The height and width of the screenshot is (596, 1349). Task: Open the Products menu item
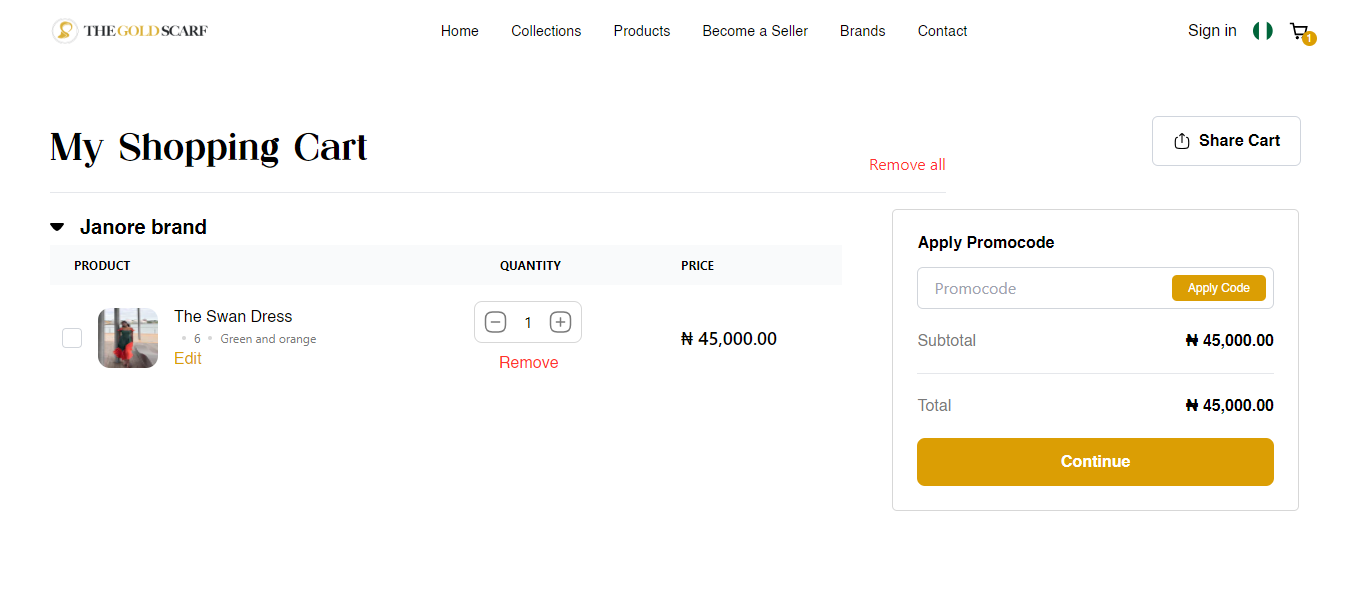[642, 31]
